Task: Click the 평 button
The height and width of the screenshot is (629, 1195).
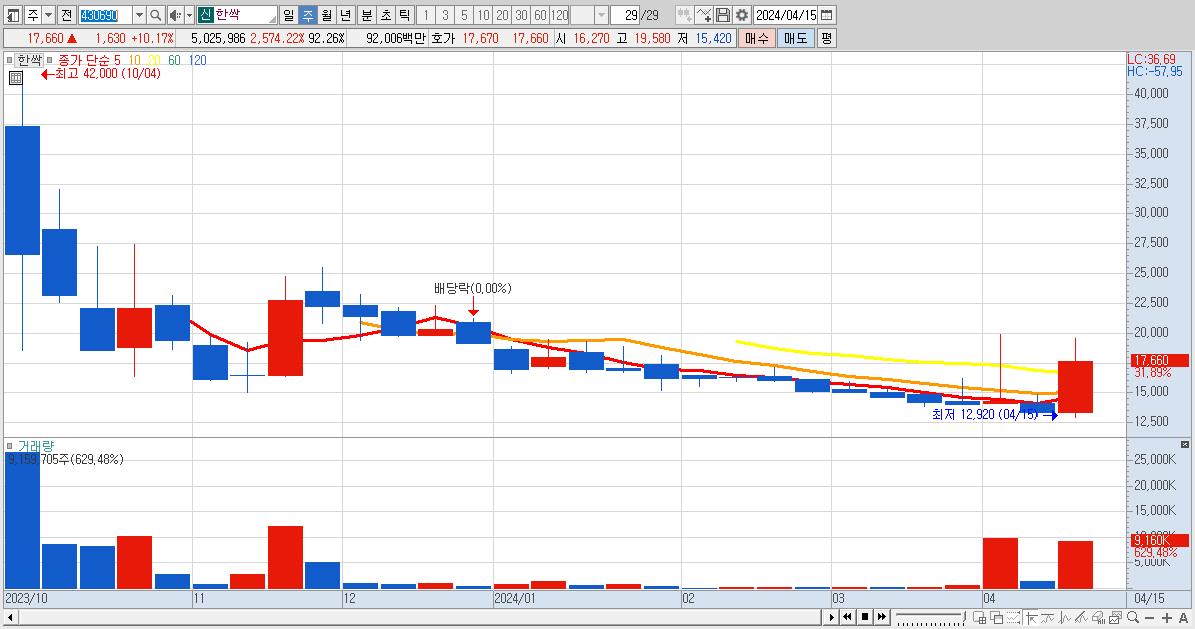Action: click(x=826, y=38)
